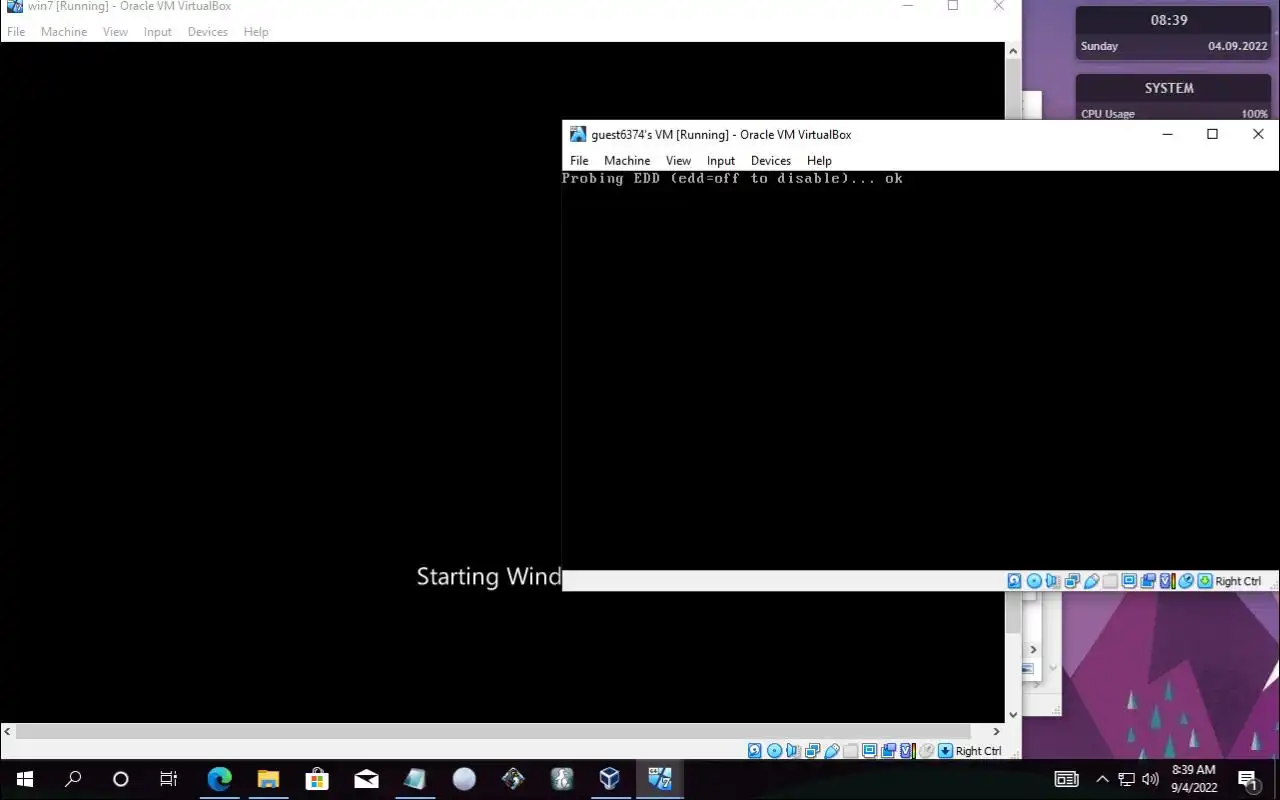This screenshot has width=1280, height=800.
Task: Click network adapter icon in guest6374's VM status bar
Action: tap(1072, 581)
